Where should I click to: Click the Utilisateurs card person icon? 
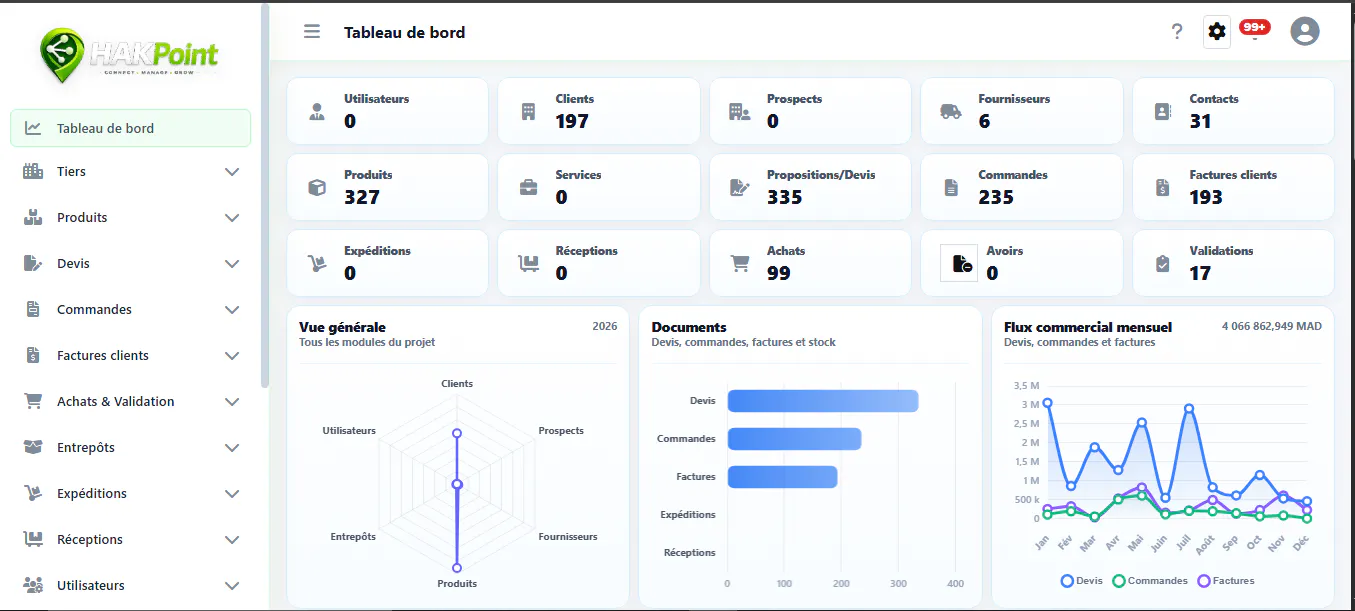[x=317, y=111]
